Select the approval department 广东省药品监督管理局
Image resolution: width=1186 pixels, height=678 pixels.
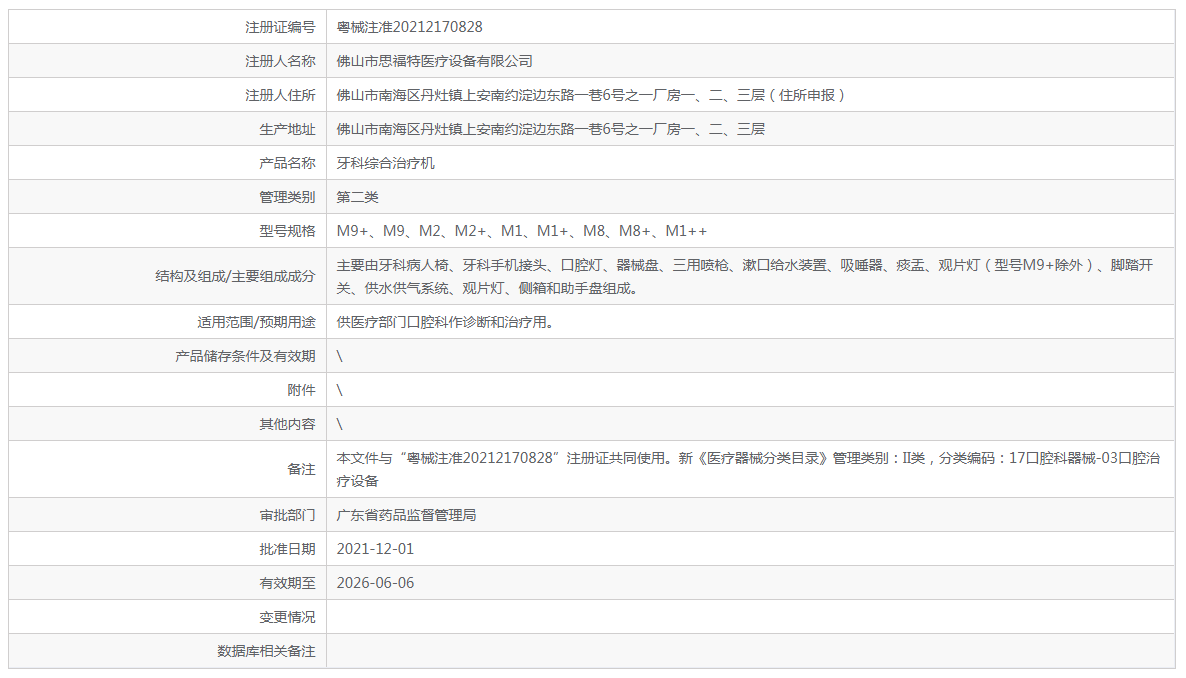tap(406, 515)
